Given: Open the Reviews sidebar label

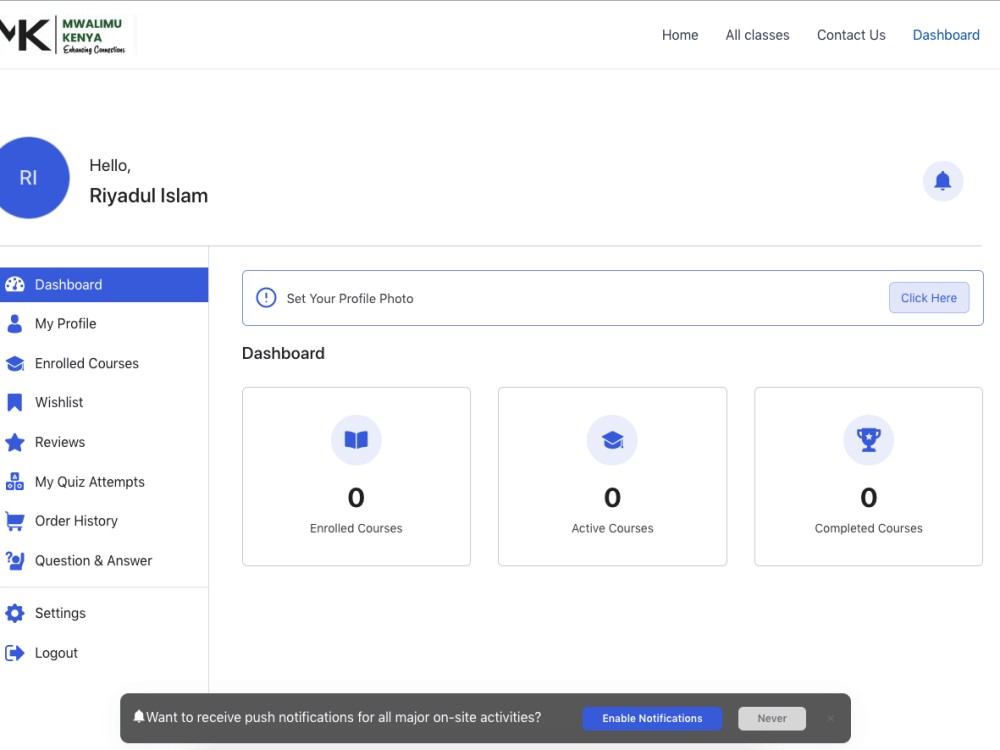Looking at the screenshot, I should [x=60, y=442].
